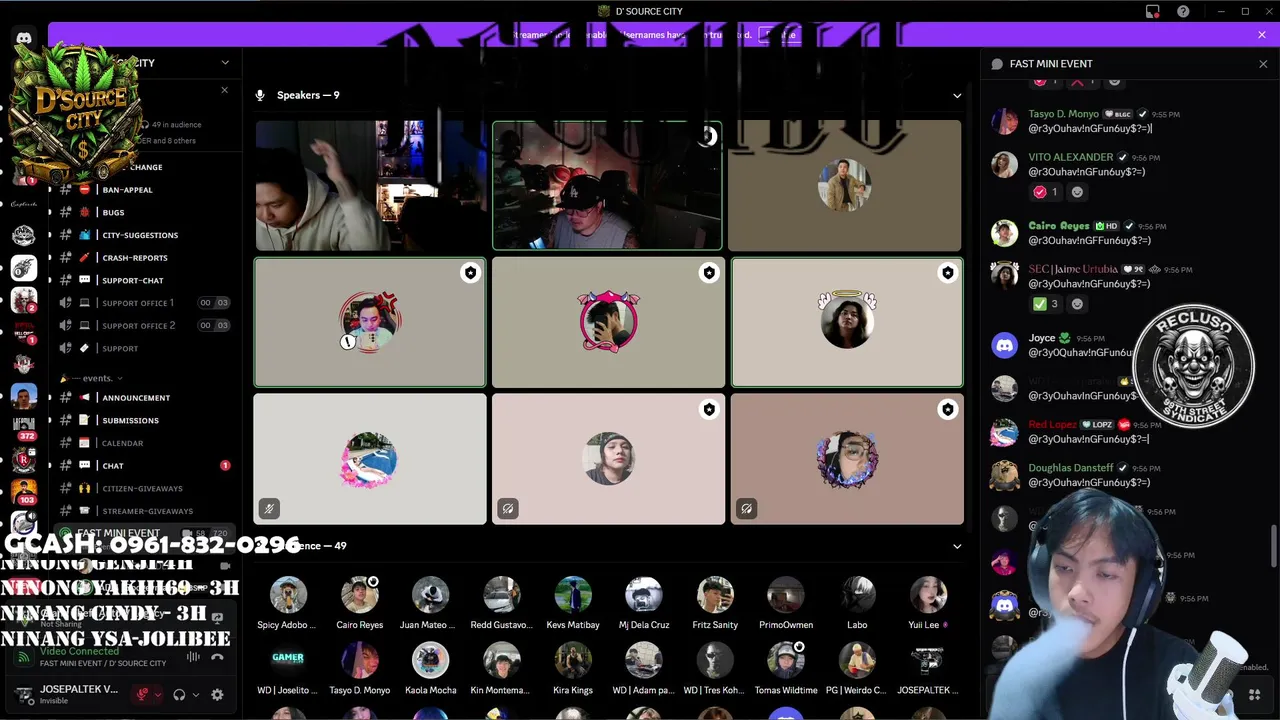The width and height of the screenshot is (1280, 720).
Task: Click Redd Gustavo's audience avatar
Action: click(501, 595)
